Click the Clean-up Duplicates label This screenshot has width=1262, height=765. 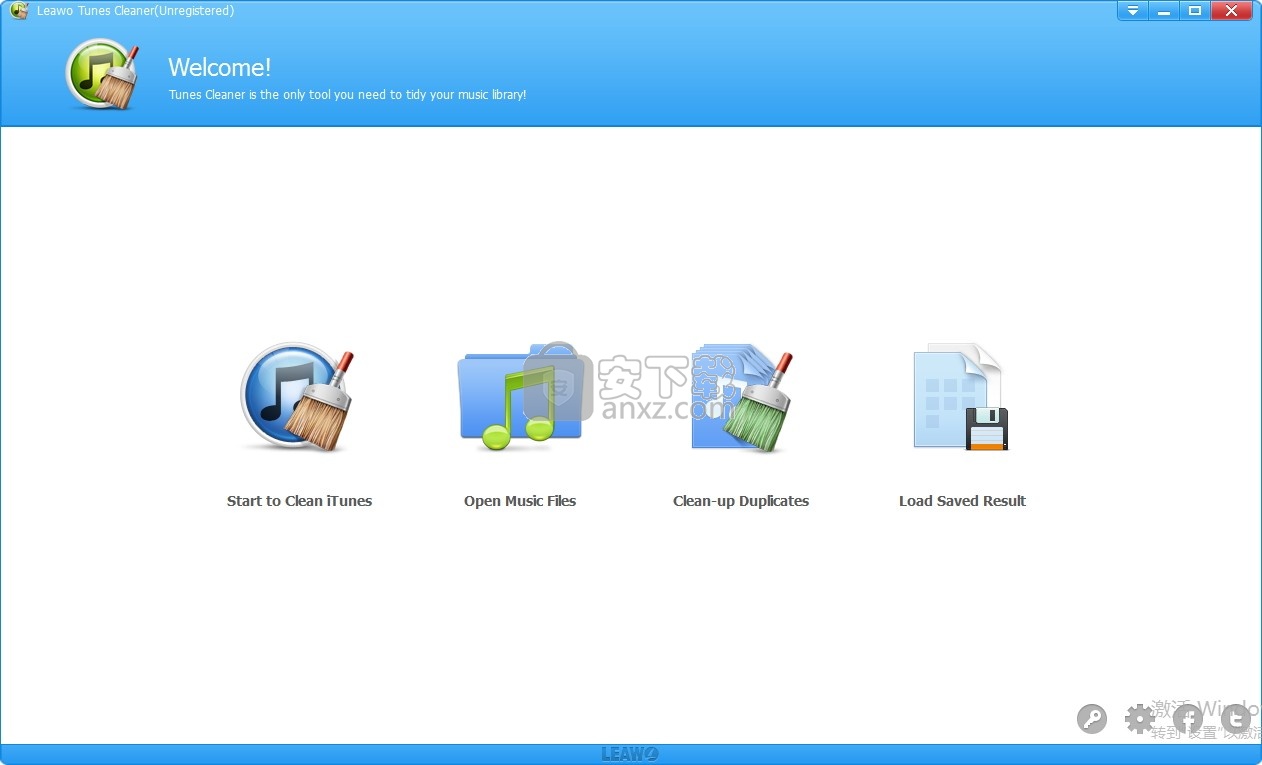pos(741,501)
